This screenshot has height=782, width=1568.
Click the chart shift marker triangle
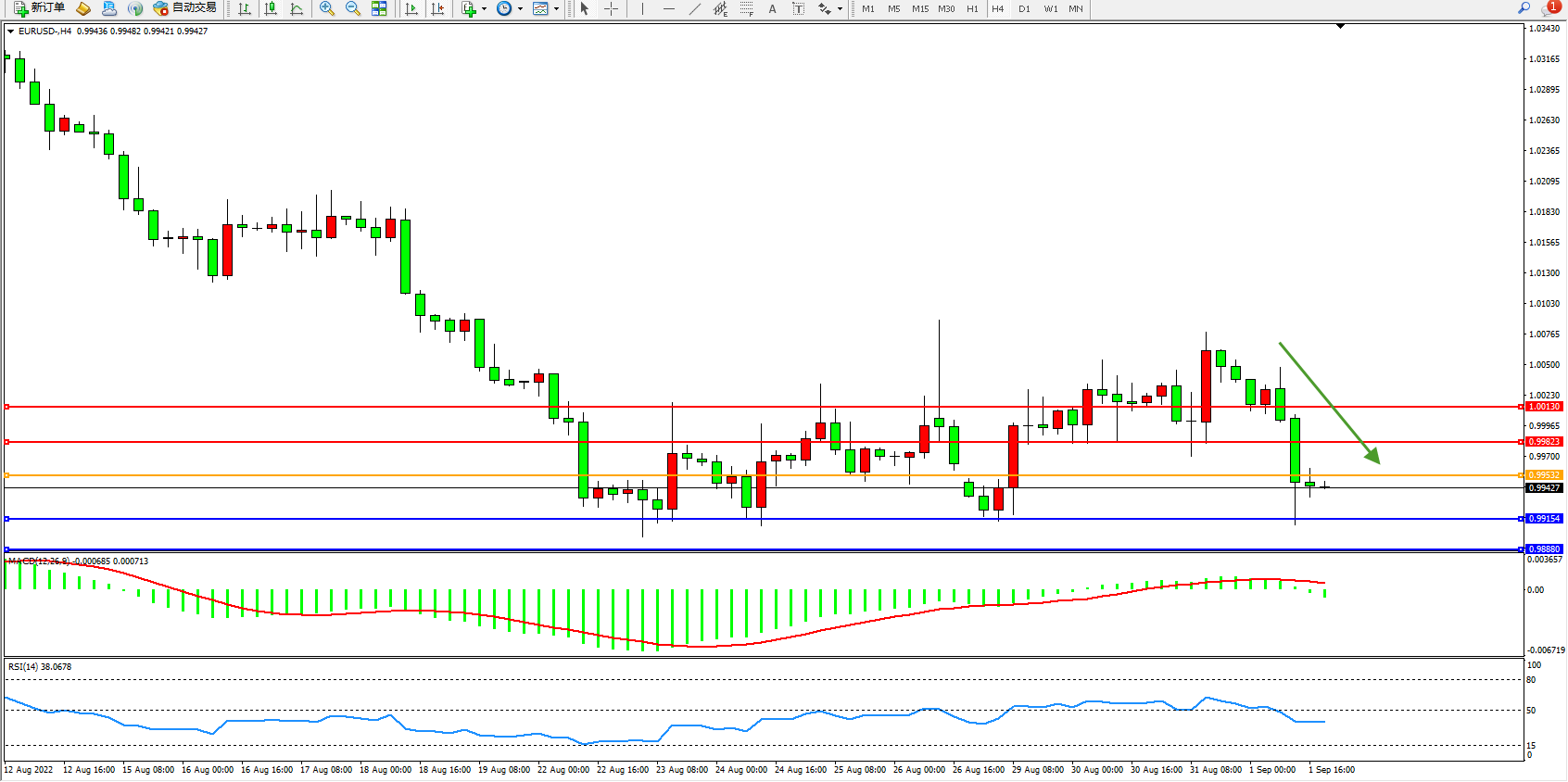[1340, 27]
